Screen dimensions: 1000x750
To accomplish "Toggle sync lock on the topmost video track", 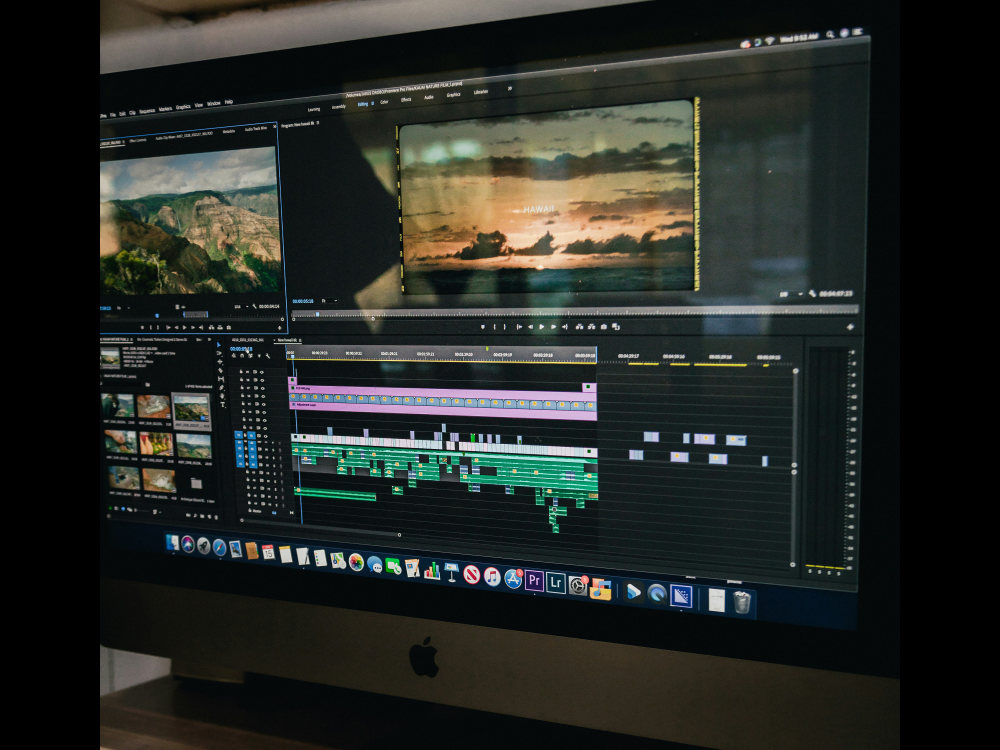I will tap(254, 372).
